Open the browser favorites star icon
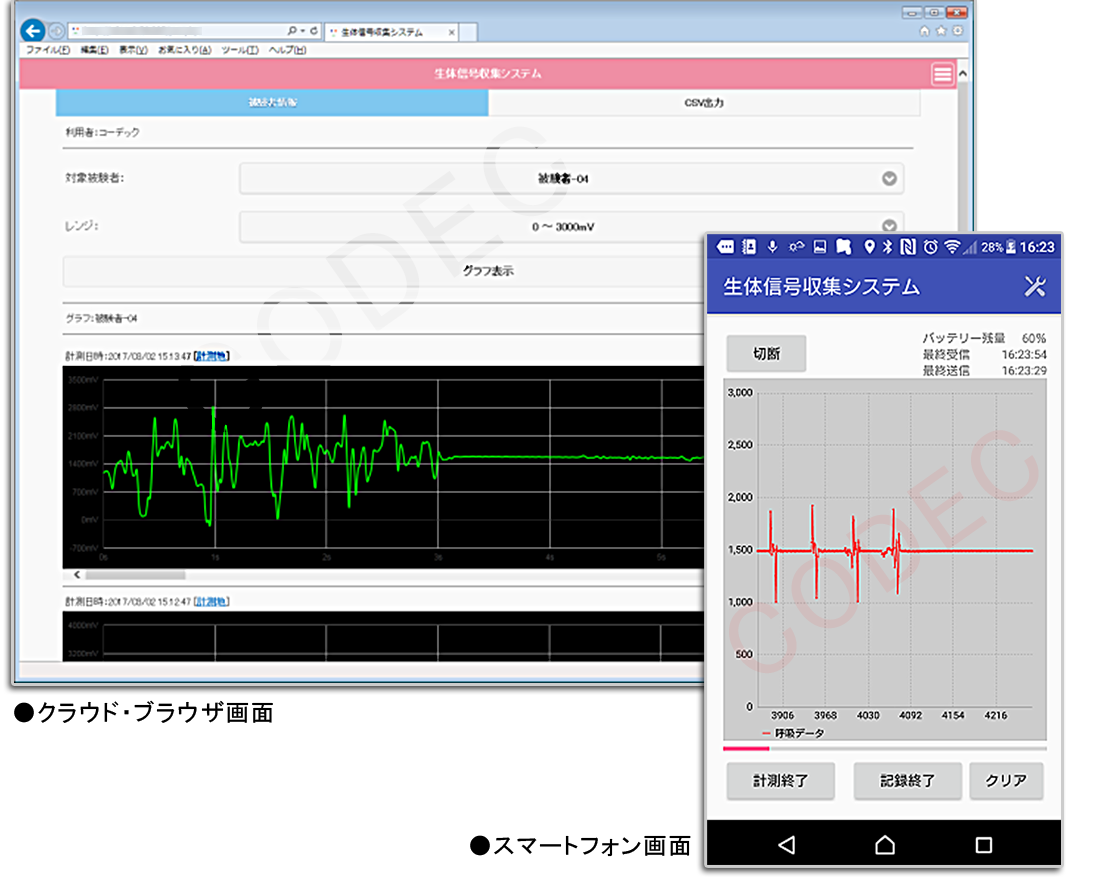 pos(941,30)
